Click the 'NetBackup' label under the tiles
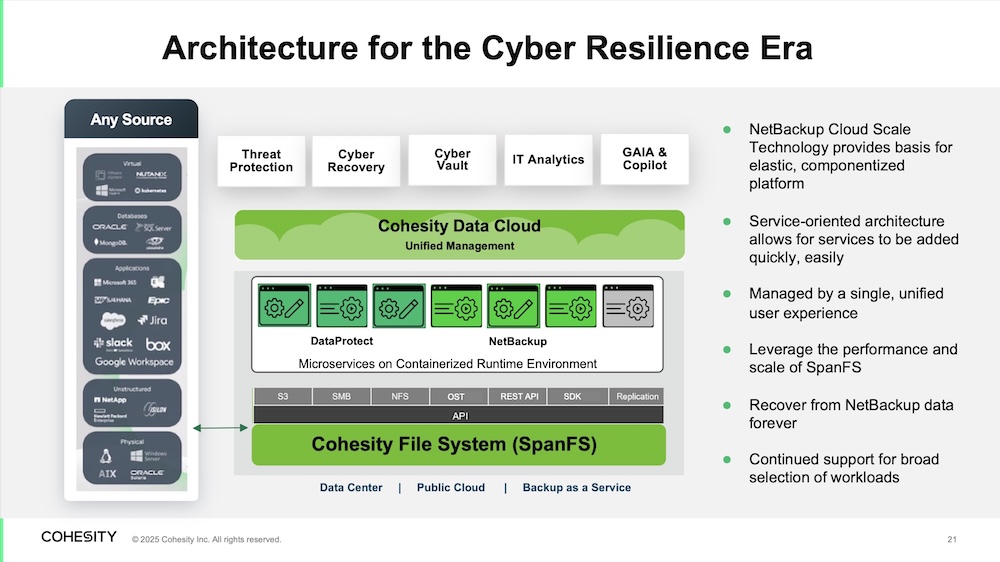1000x562 pixels. coord(518,341)
